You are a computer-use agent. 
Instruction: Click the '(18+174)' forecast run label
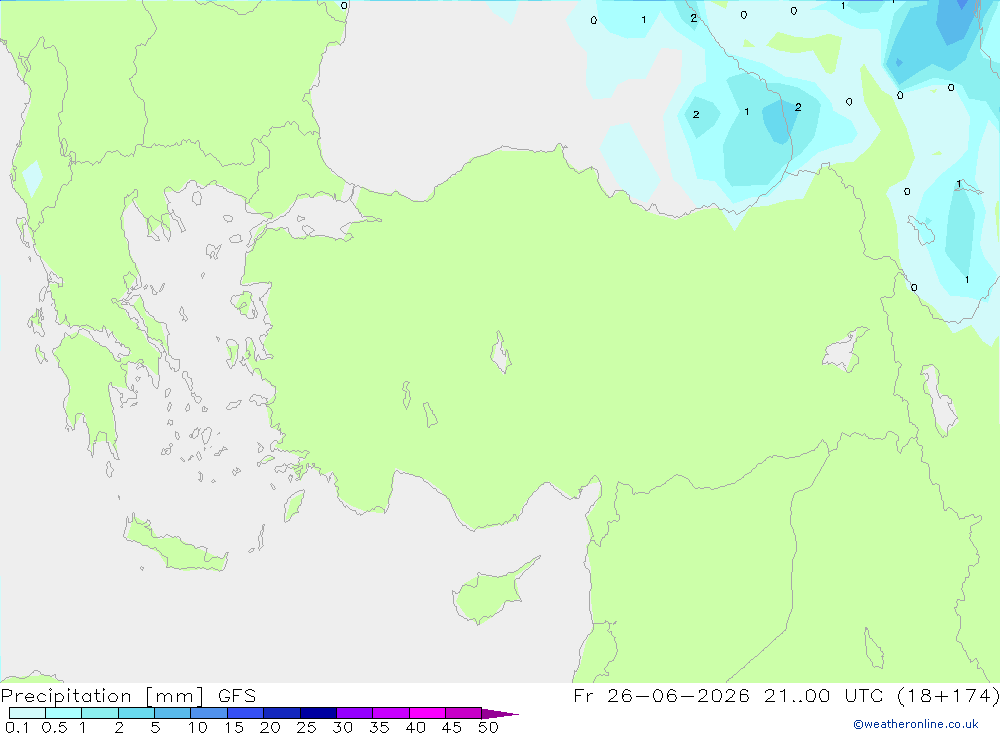click(x=948, y=695)
